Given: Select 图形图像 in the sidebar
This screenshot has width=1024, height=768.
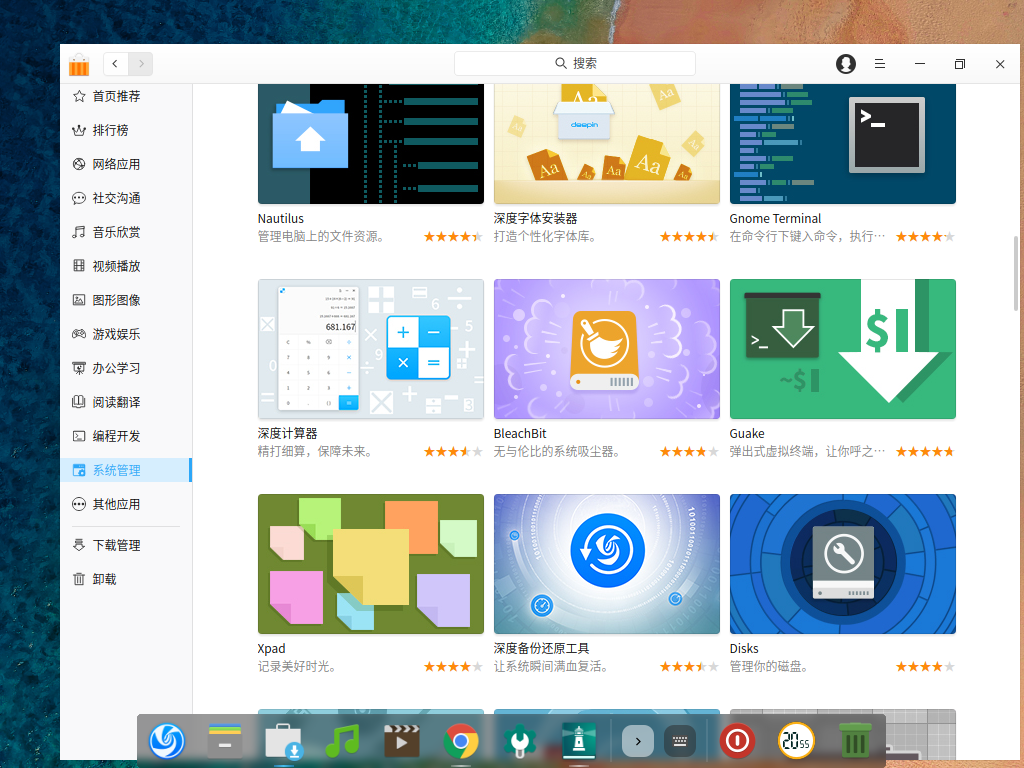Looking at the screenshot, I should (x=126, y=300).
